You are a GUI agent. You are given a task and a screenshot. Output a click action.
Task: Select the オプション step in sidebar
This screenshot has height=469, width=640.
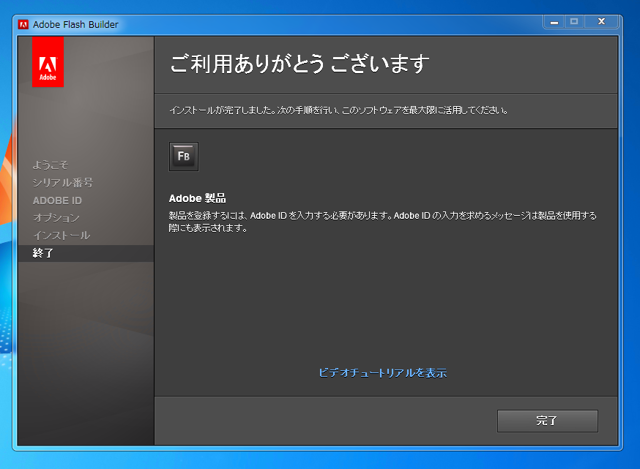pos(56,218)
